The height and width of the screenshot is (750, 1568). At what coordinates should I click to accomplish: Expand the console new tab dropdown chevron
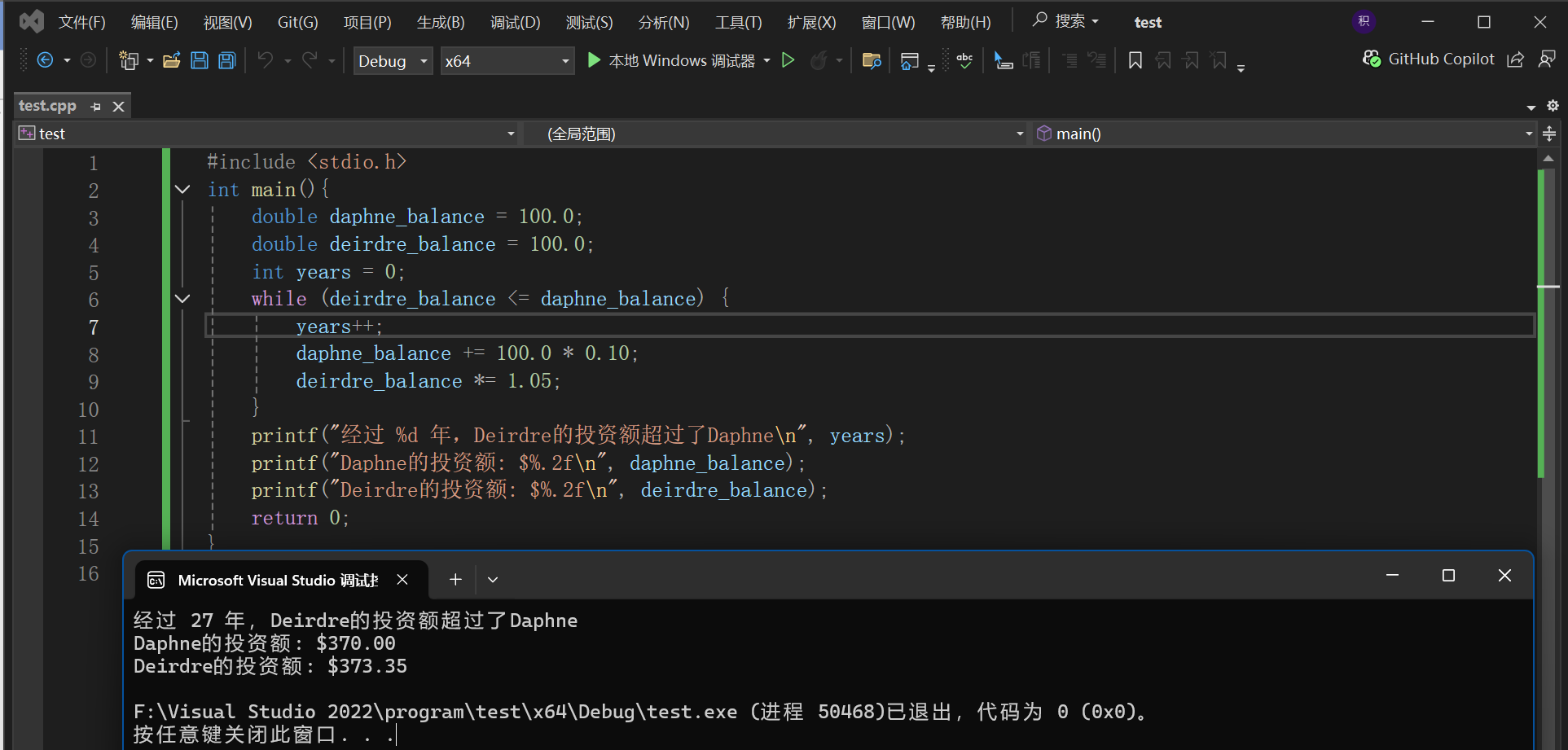pyautogui.click(x=493, y=580)
